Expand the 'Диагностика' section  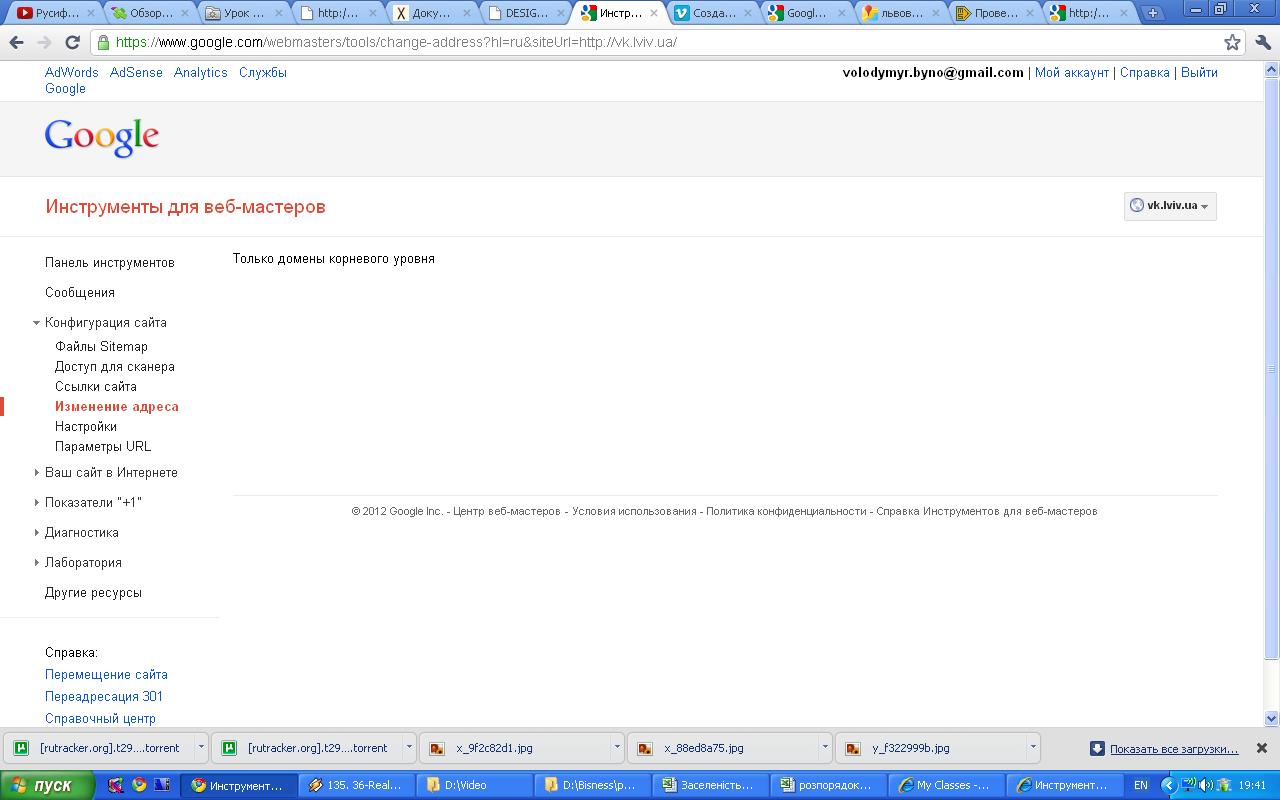click(36, 533)
